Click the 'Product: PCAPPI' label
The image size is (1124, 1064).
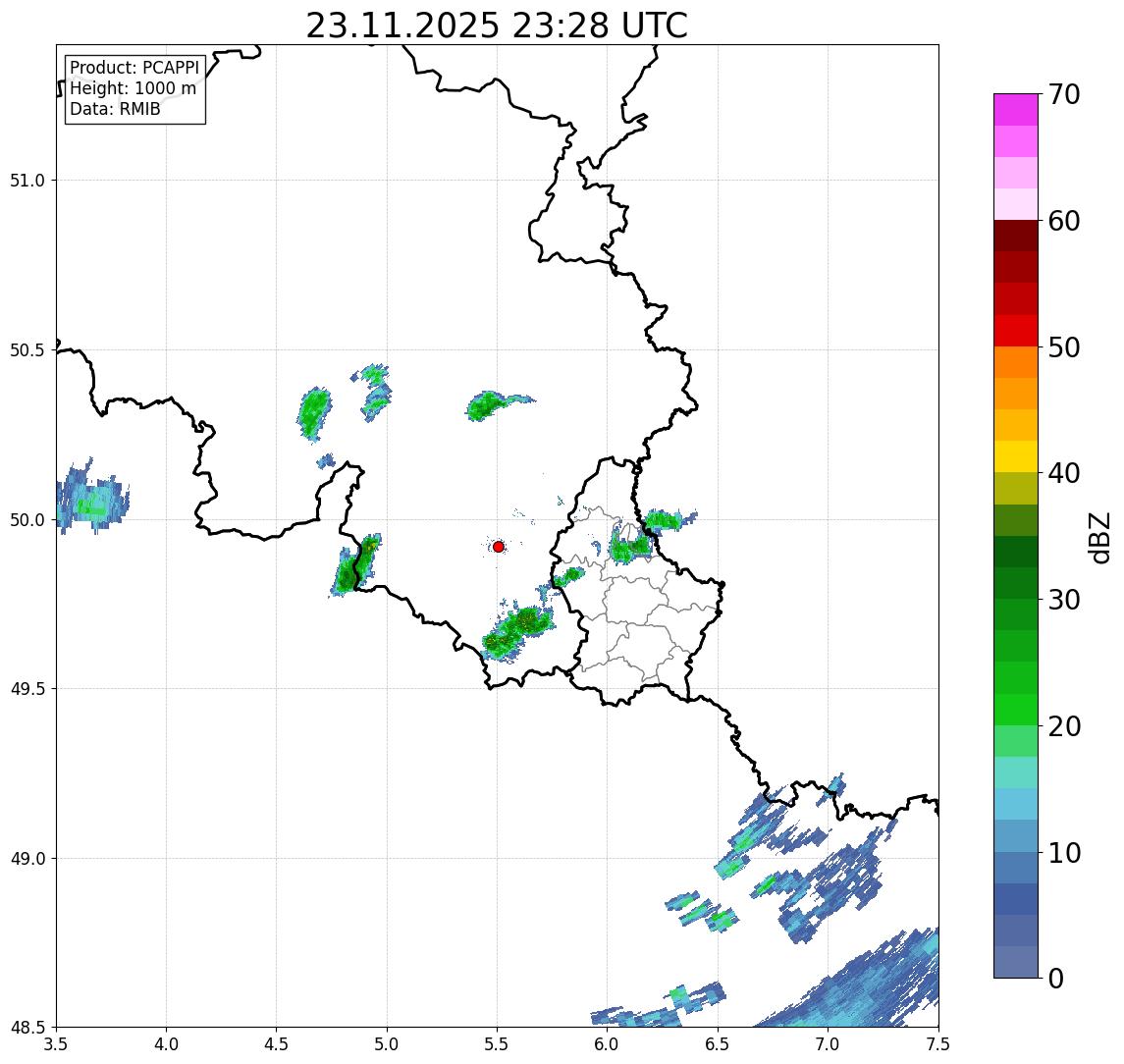pos(134,68)
